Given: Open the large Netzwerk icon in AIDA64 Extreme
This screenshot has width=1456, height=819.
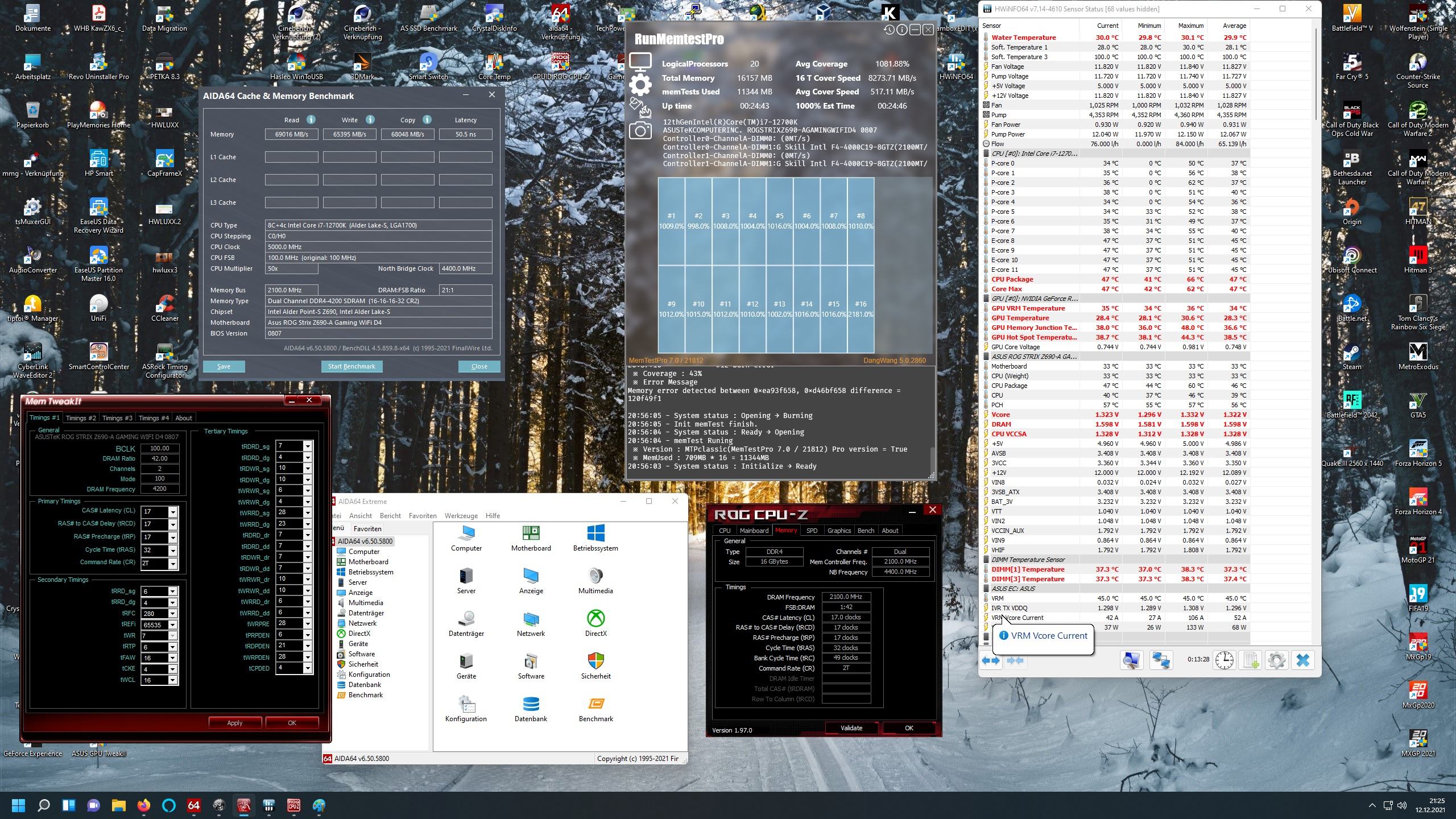Looking at the screenshot, I should pos(531,623).
